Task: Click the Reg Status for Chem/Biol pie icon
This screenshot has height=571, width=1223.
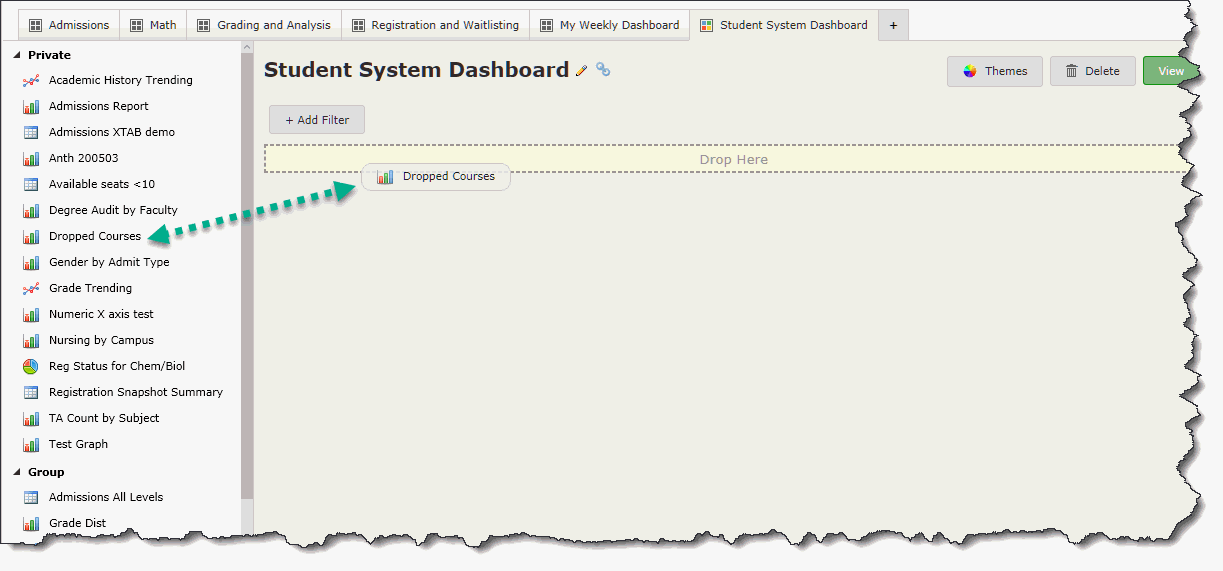Action: point(31,366)
